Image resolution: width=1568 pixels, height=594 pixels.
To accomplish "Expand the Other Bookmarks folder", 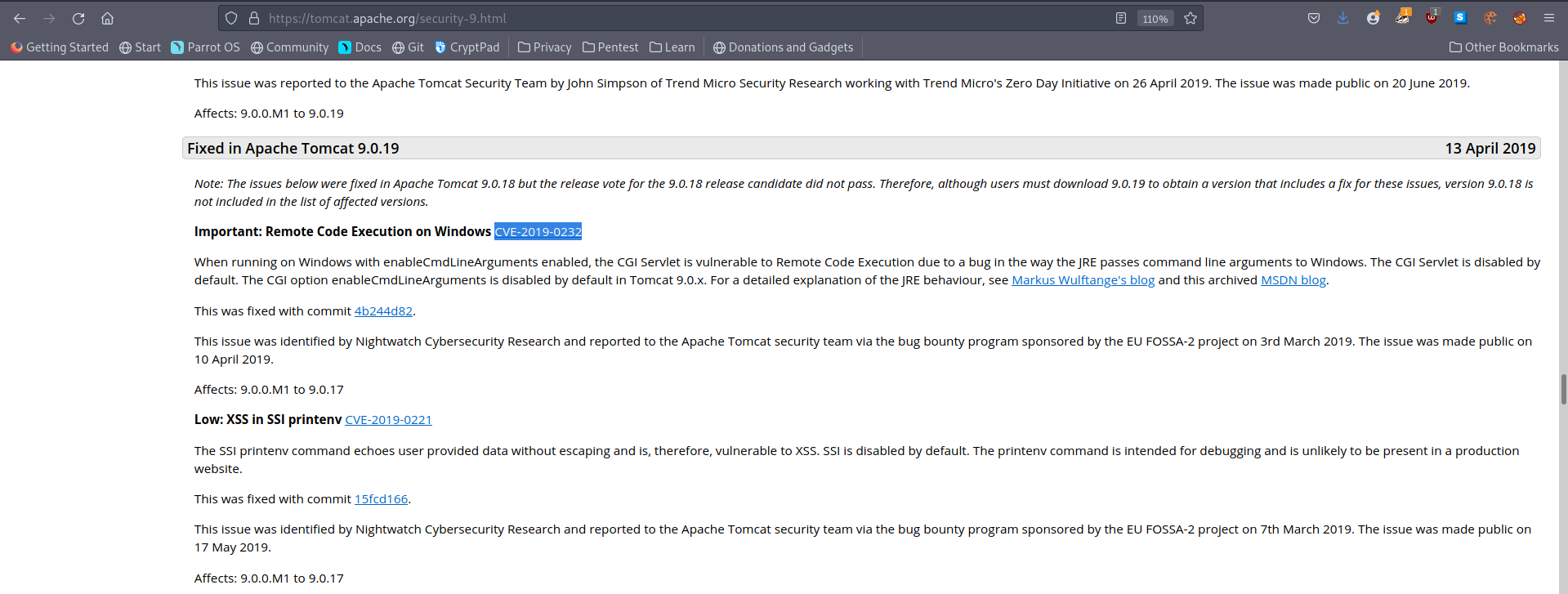I will (1503, 47).
